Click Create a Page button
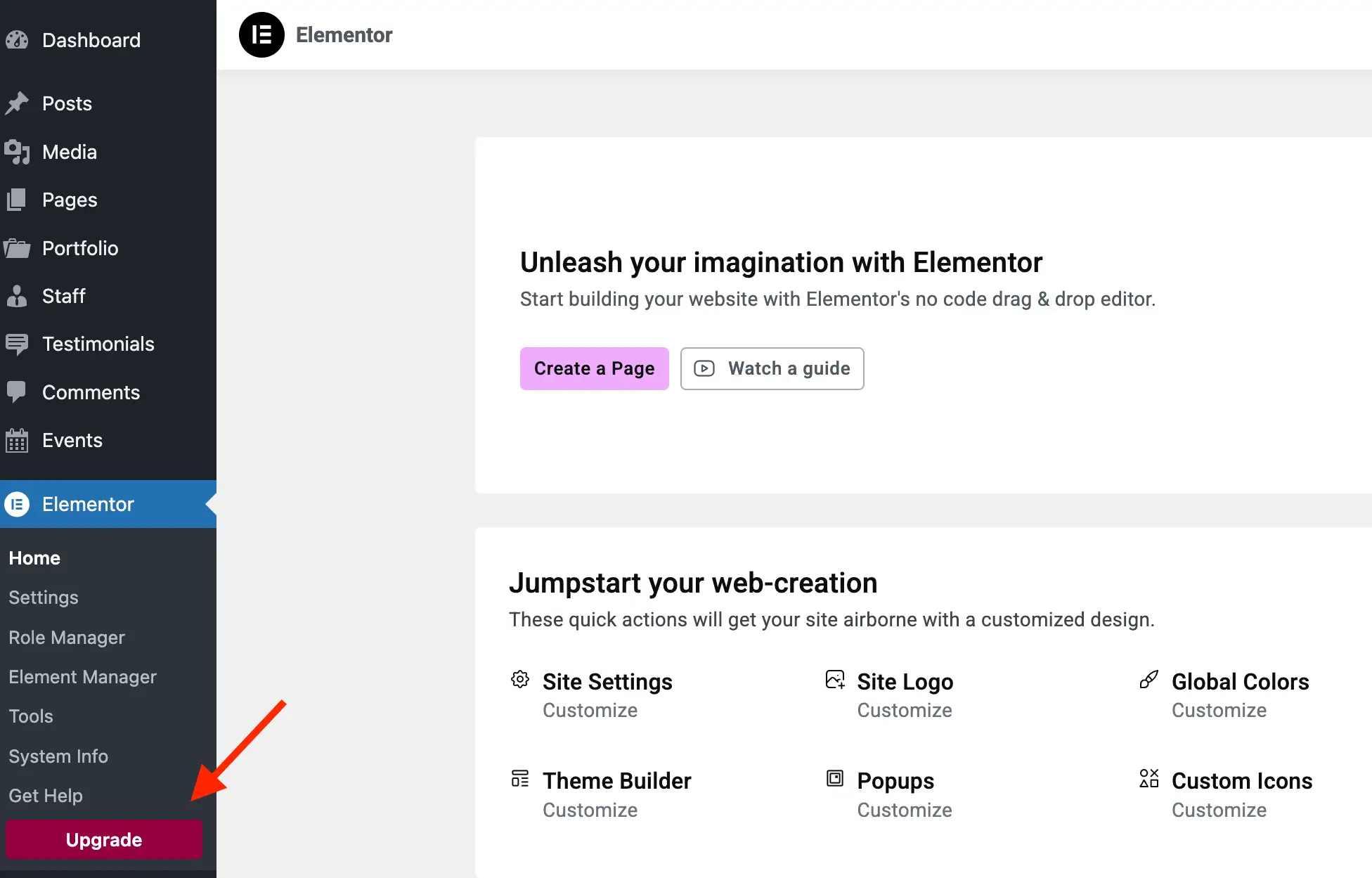Viewport: 1372px width, 878px height. pos(595,368)
